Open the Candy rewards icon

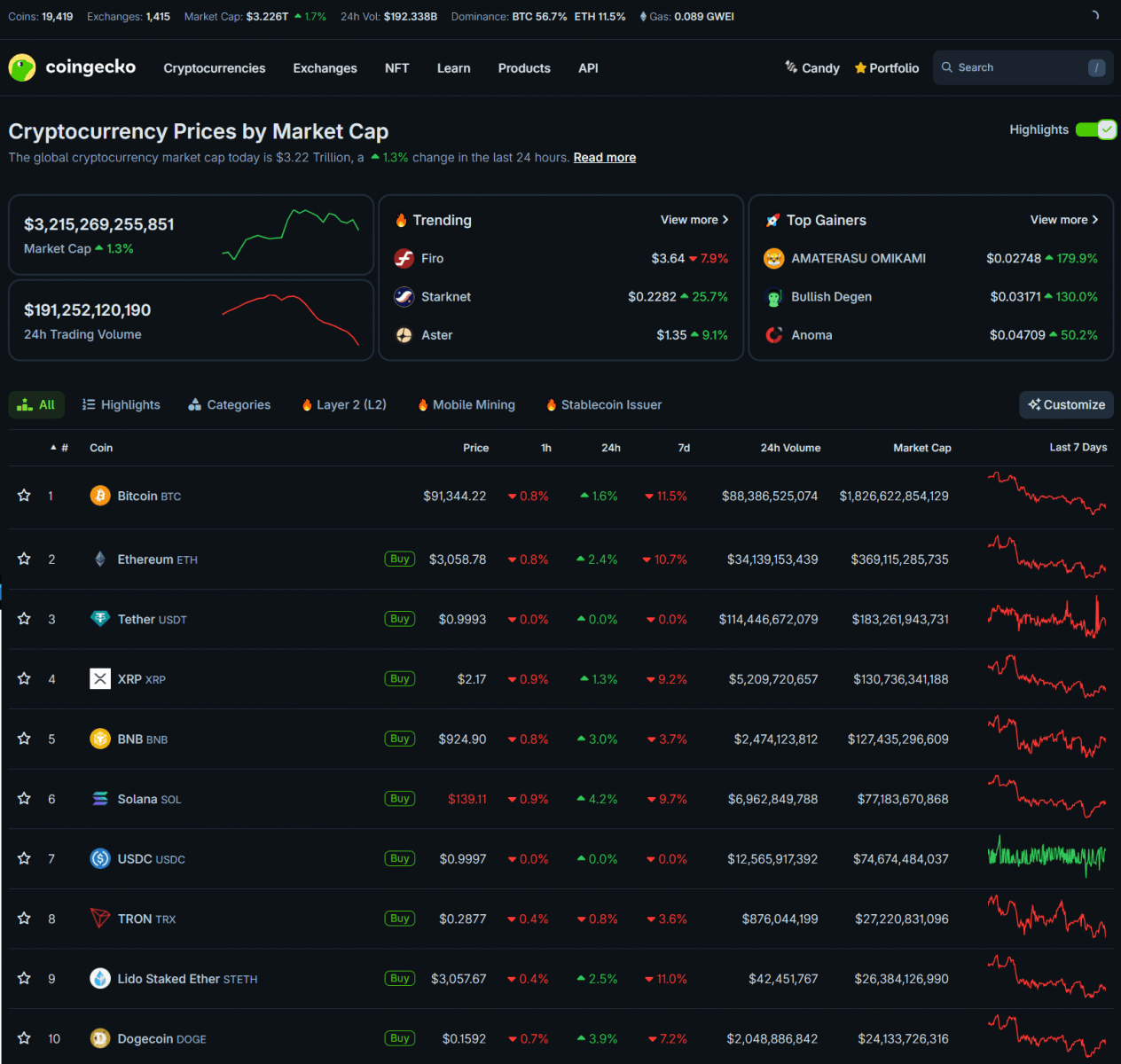coord(789,67)
